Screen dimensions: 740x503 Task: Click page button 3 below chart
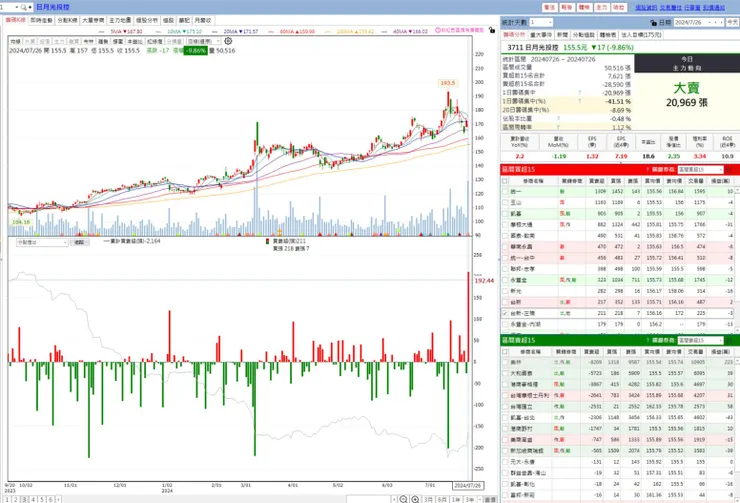pyautogui.click(x=25, y=499)
